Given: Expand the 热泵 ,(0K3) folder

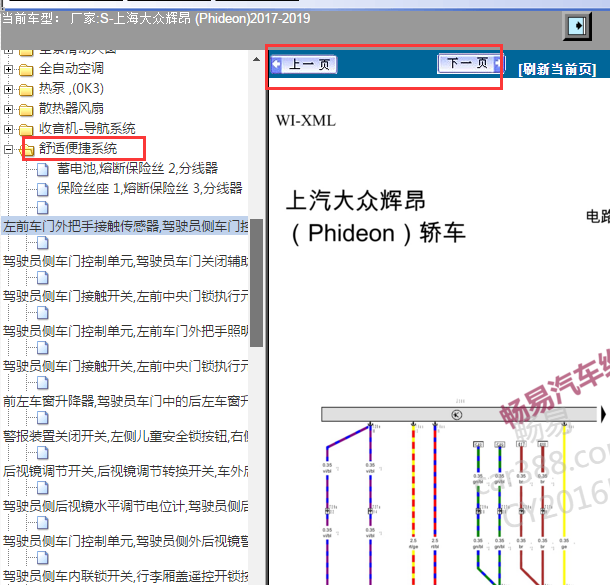Looking at the screenshot, I should tap(8, 89).
